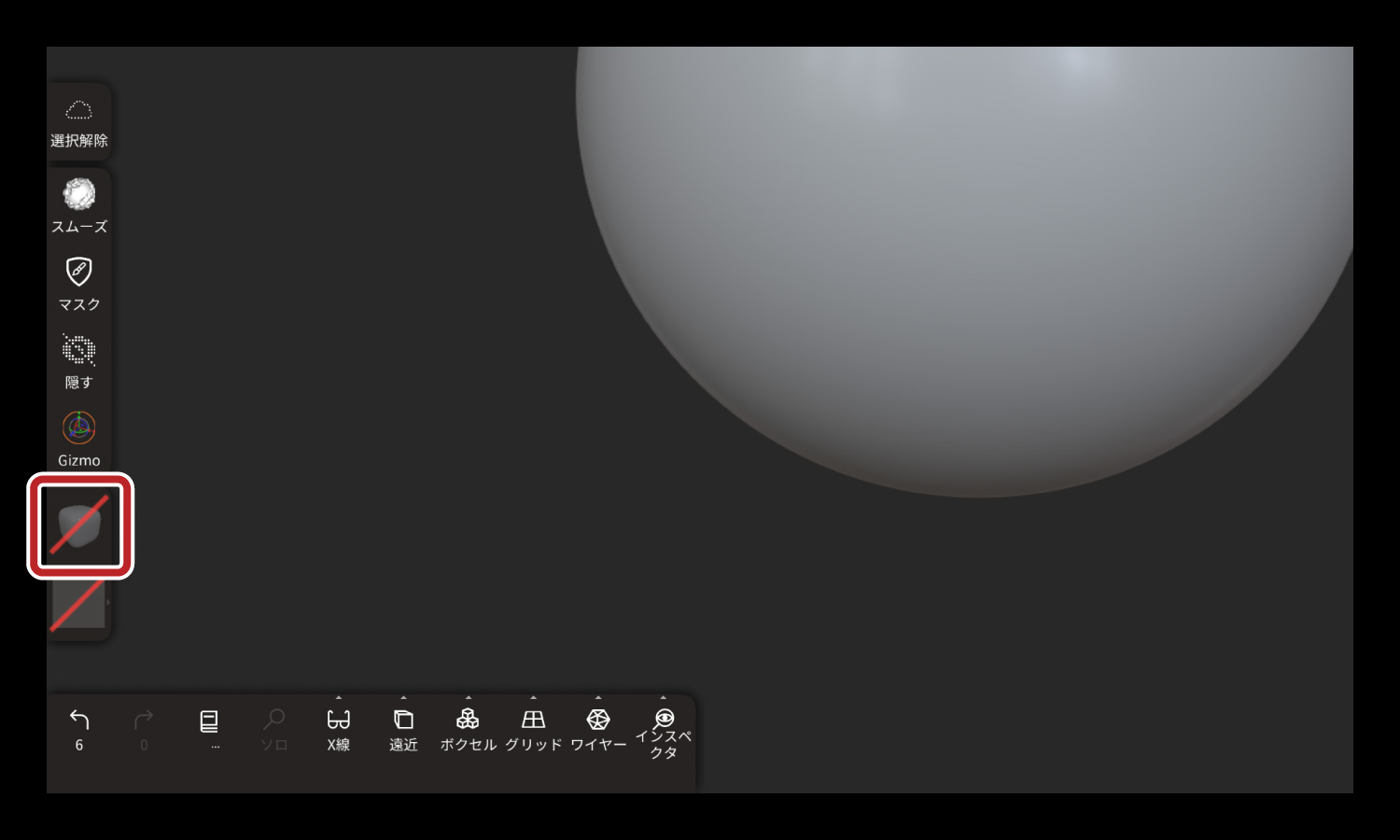The height and width of the screenshot is (840, 1400).
Task: Undo the last sculpt action
Action: 79,721
